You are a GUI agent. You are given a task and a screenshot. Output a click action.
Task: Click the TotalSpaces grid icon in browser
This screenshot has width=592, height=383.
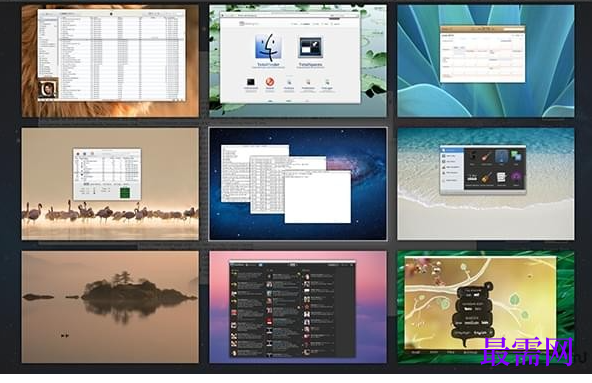coord(311,48)
